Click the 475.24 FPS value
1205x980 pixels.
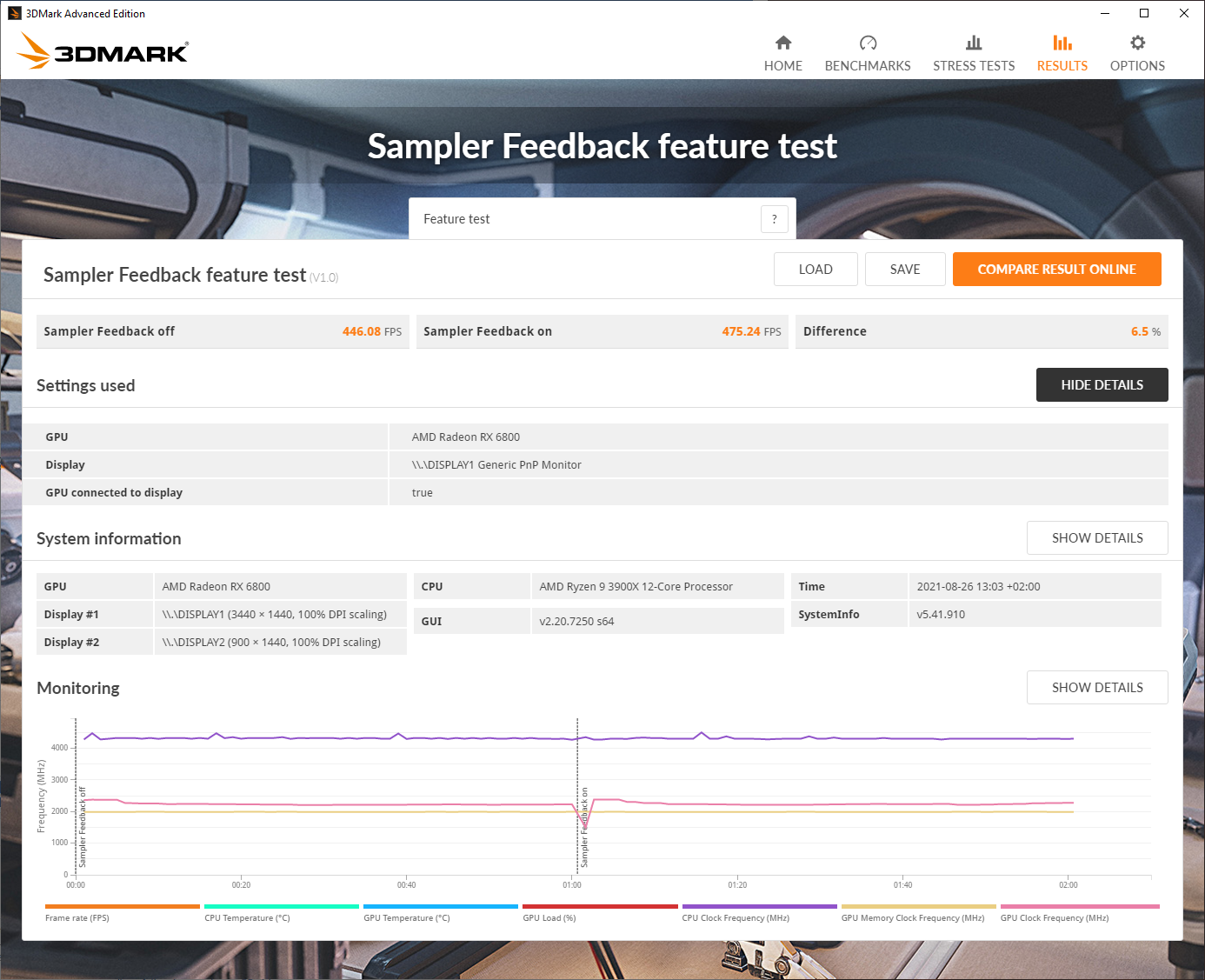pyautogui.click(x=751, y=331)
